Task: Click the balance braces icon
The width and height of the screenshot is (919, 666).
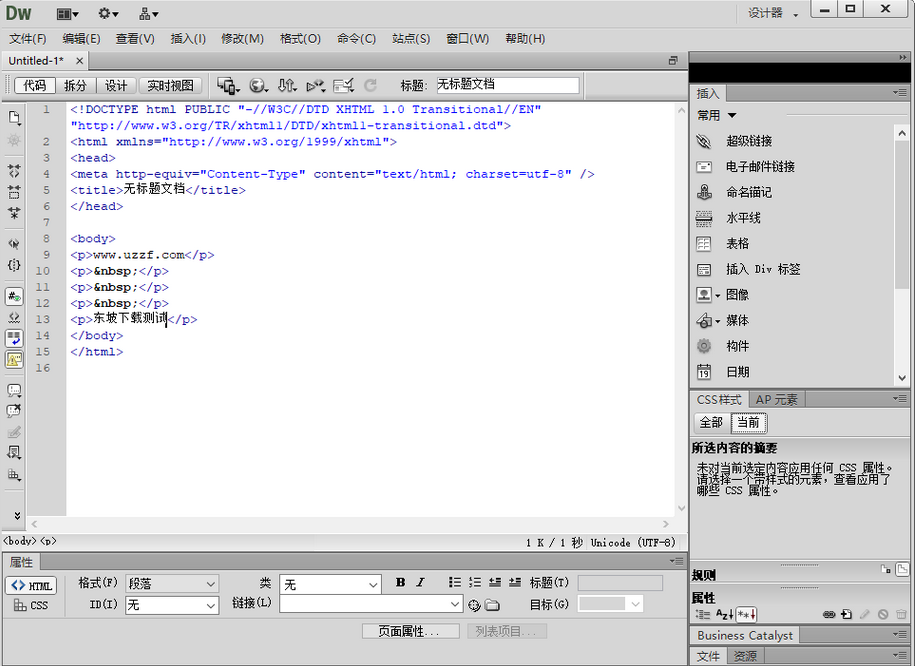Action: coord(14,265)
